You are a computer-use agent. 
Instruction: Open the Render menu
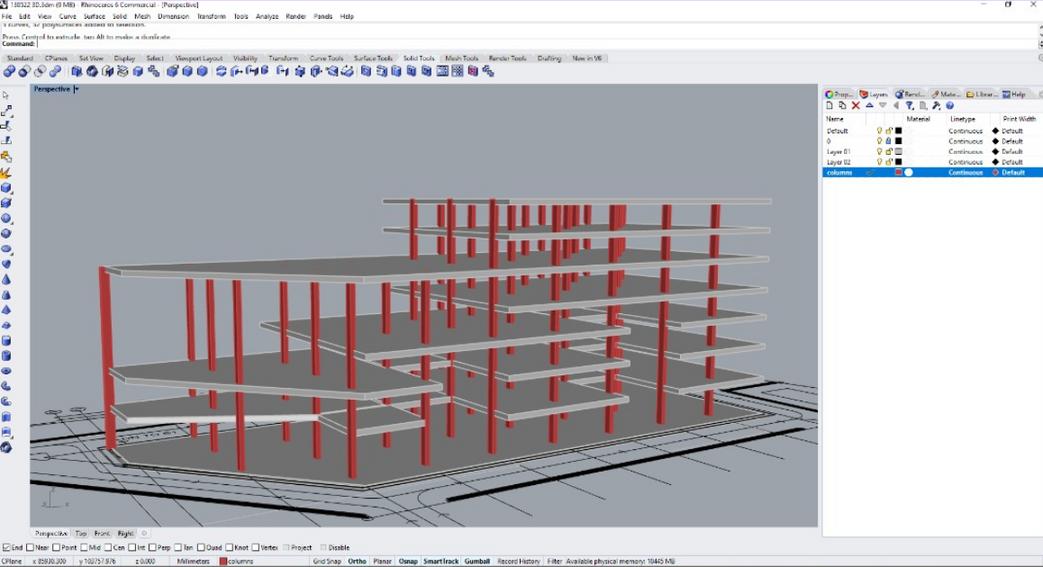[295, 16]
